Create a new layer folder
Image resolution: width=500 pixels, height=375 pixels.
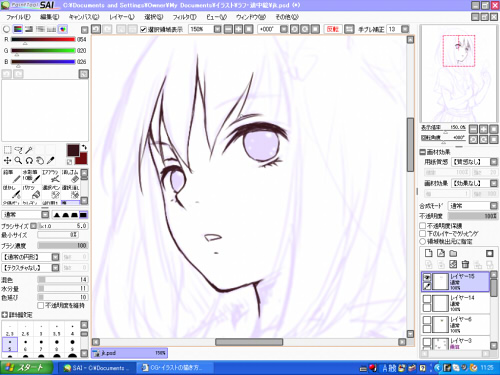click(x=453, y=253)
